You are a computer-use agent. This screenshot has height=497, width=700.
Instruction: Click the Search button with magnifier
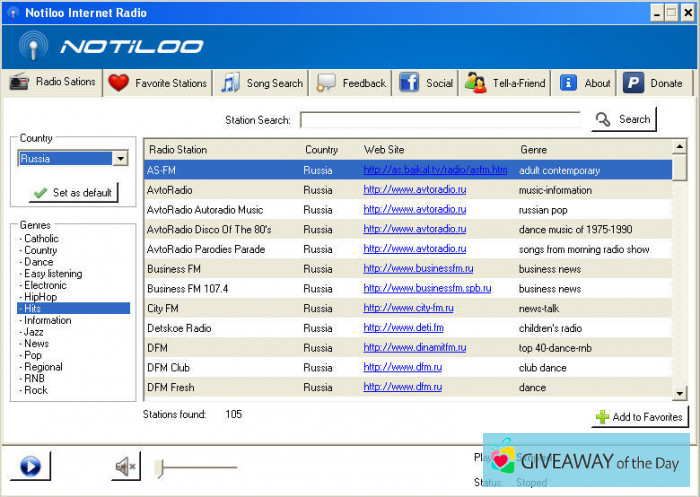click(x=623, y=119)
